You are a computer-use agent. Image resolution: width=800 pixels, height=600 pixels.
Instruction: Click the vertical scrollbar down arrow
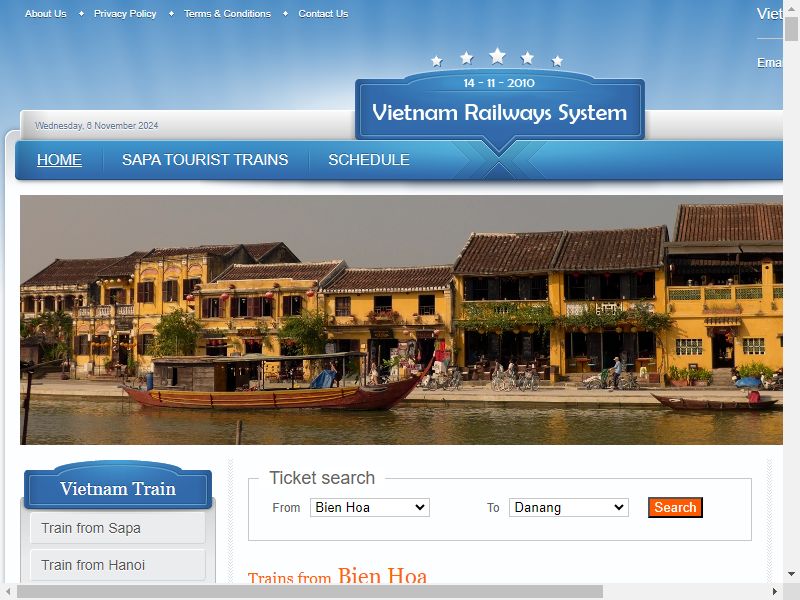791,574
